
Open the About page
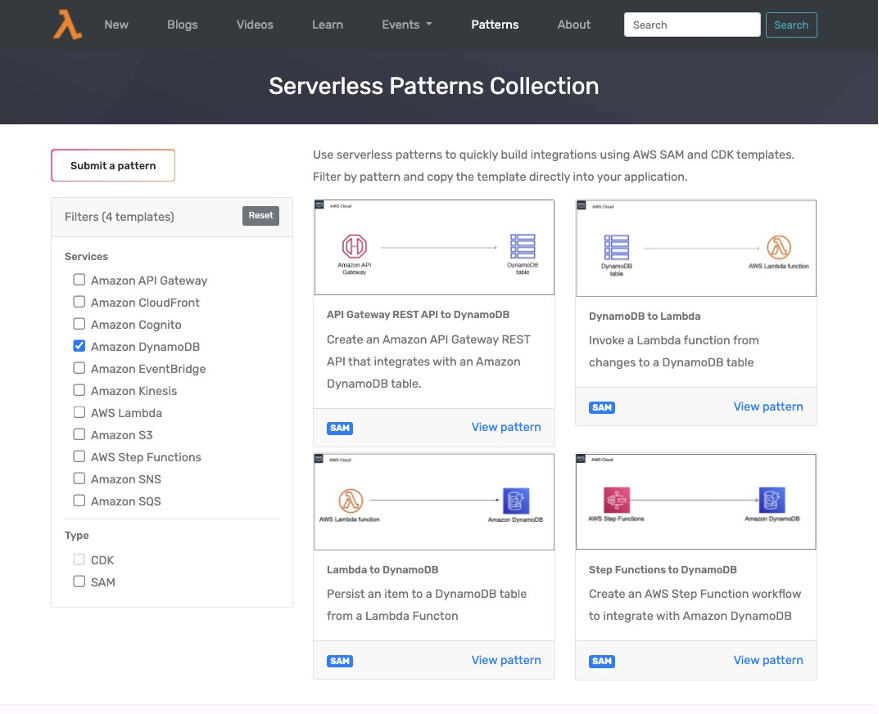tap(573, 25)
